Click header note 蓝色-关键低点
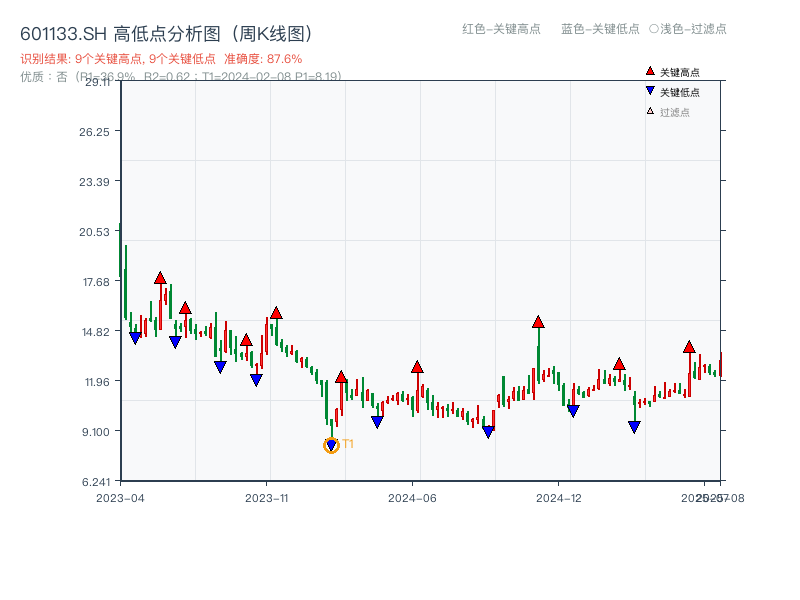The image size is (800, 600). click(600, 29)
